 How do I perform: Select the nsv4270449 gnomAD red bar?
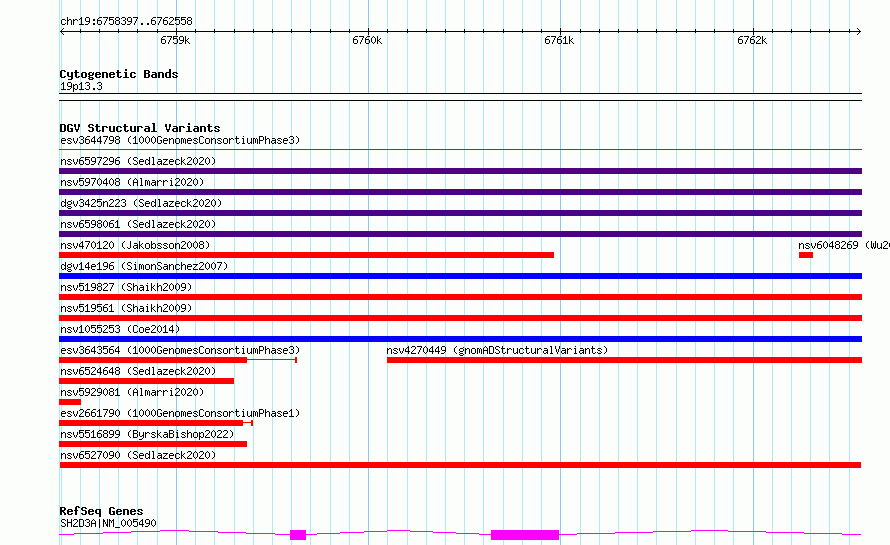coord(624,360)
